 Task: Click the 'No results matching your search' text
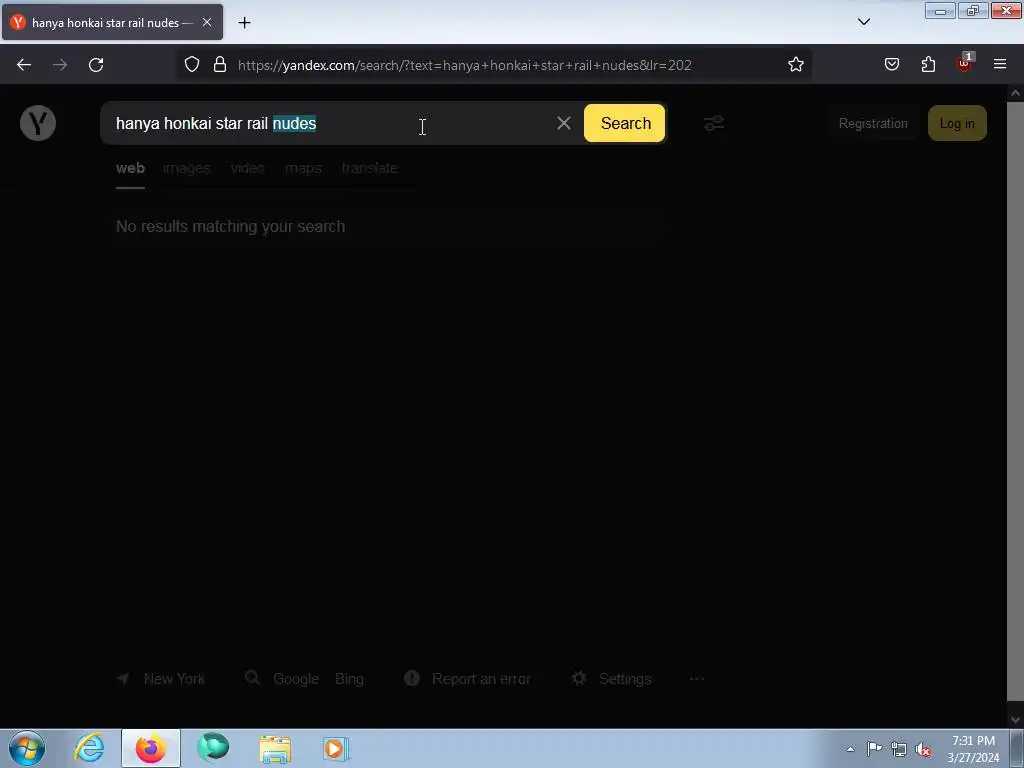[x=231, y=227]
